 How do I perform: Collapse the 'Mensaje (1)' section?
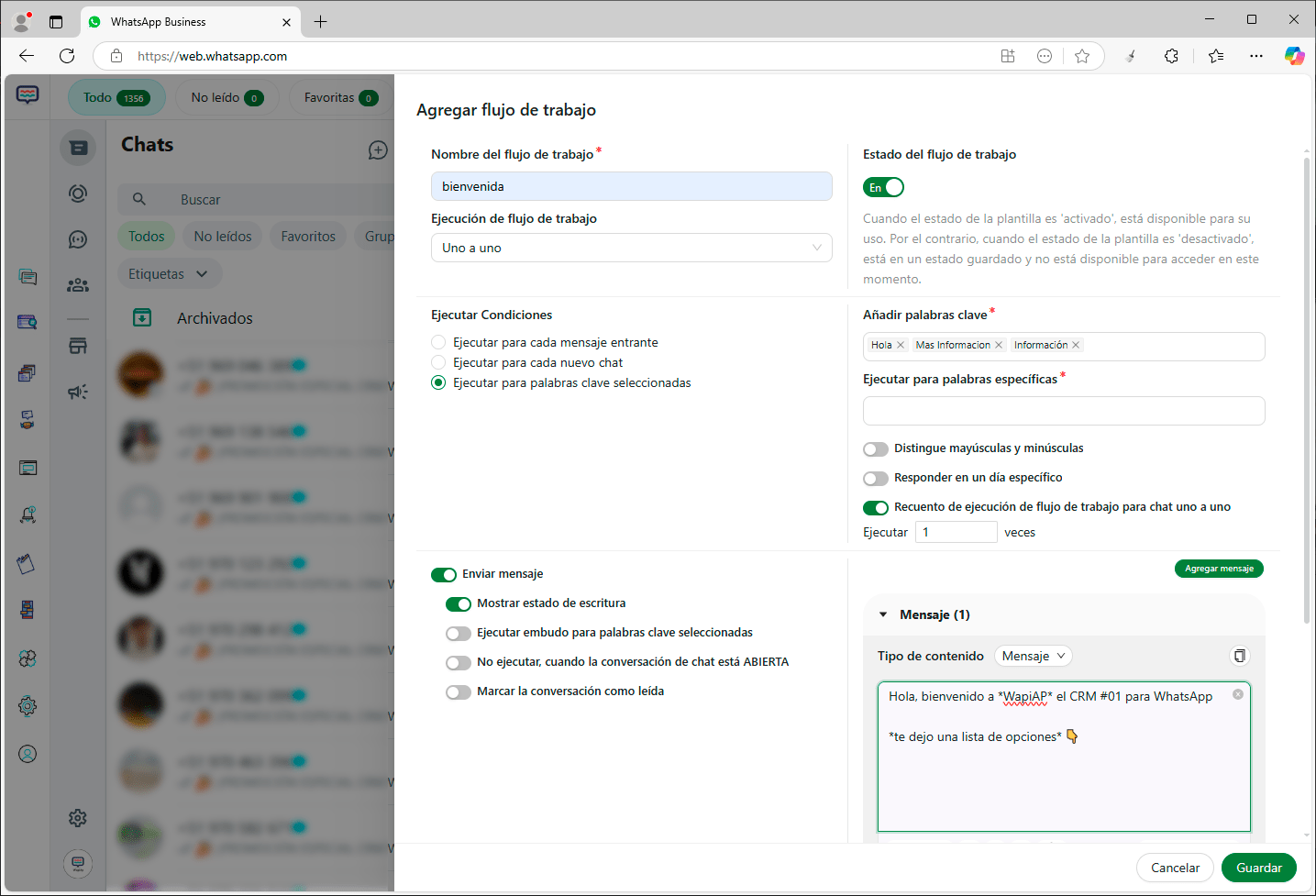point(883,614)
